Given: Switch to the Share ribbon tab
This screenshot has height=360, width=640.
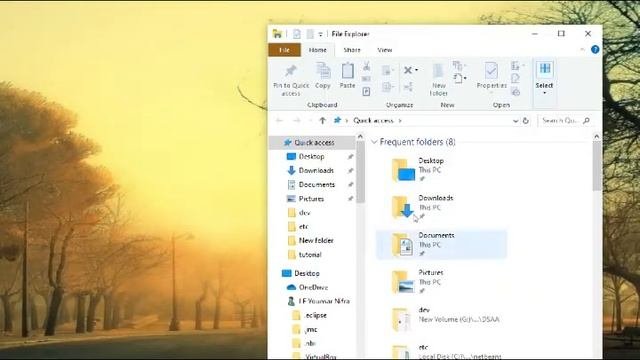Looking at the screenshot, I should 352,50.
